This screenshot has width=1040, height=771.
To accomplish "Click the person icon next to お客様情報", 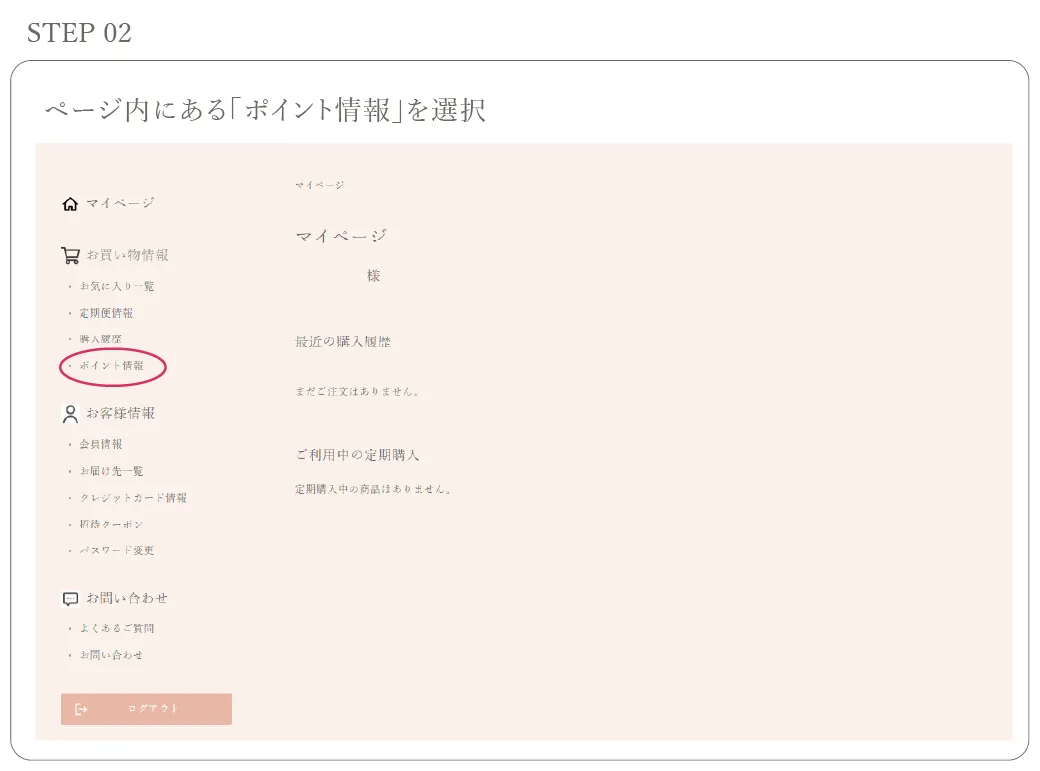I will [x=70, y=412].
